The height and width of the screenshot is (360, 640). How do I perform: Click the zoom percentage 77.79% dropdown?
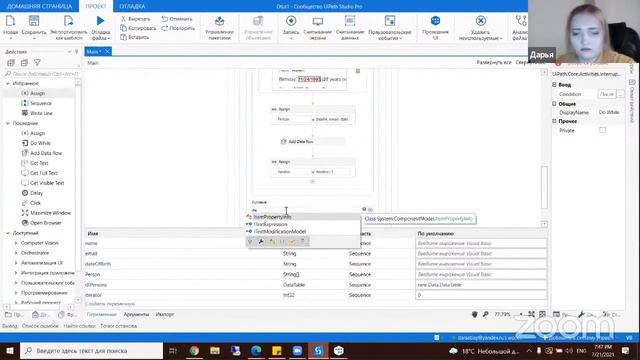(508, 314)
